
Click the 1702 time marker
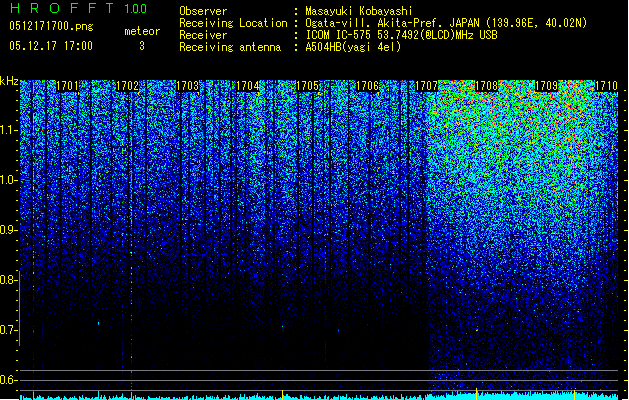coord(128,86)
